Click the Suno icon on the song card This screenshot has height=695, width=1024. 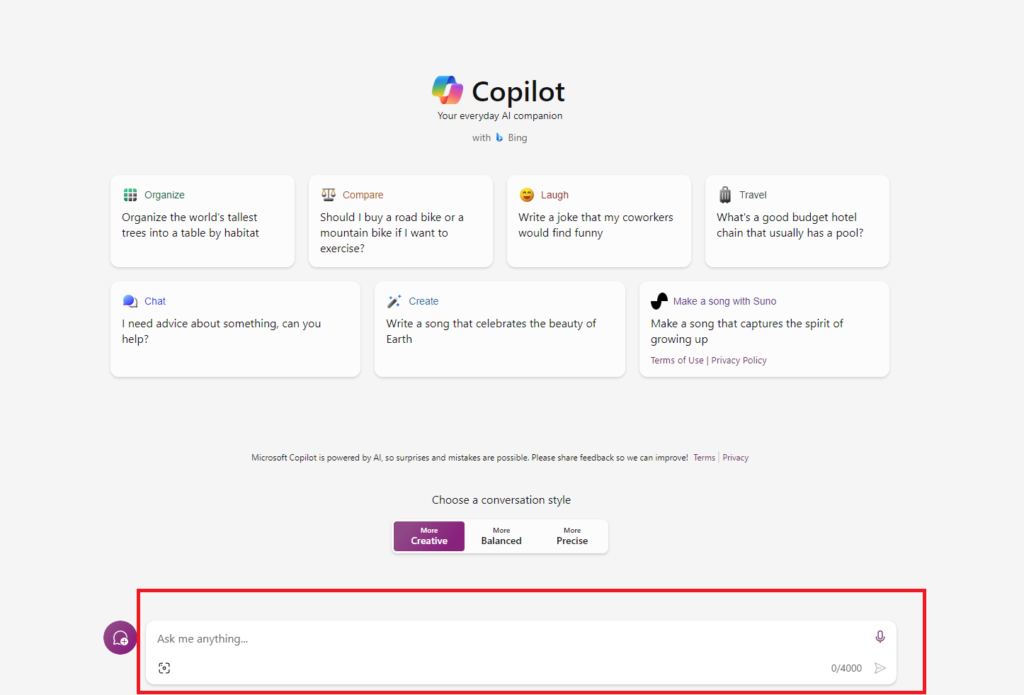[x=659, y=301]
